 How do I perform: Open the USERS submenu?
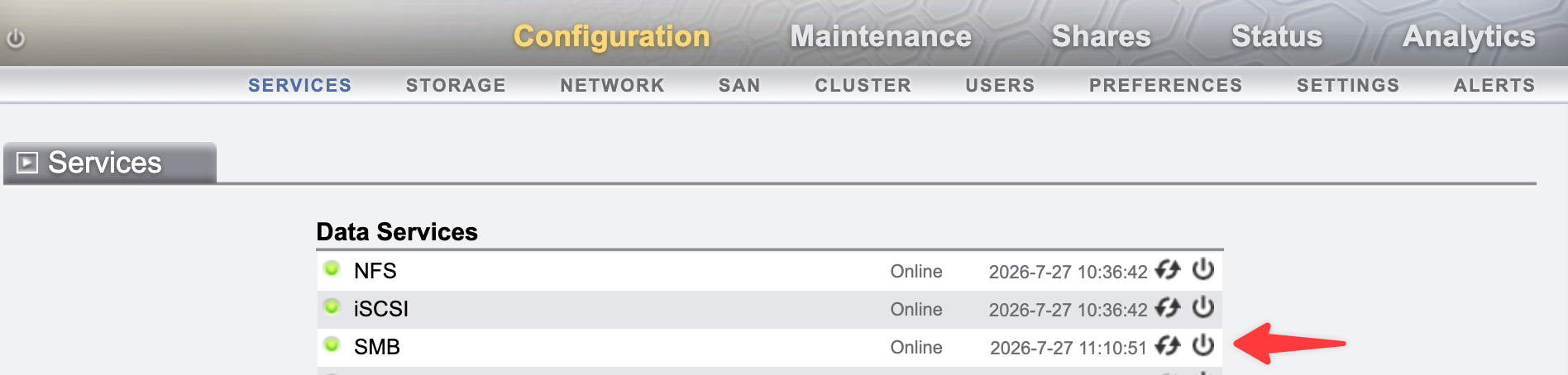(1000, 85)
